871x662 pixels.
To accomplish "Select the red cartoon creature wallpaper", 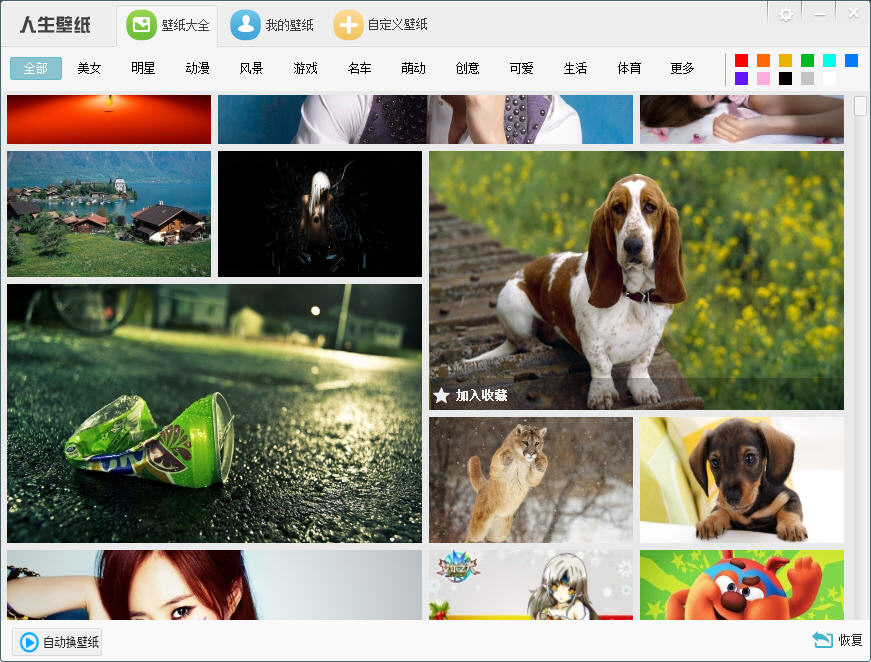I will pos(742,585).
